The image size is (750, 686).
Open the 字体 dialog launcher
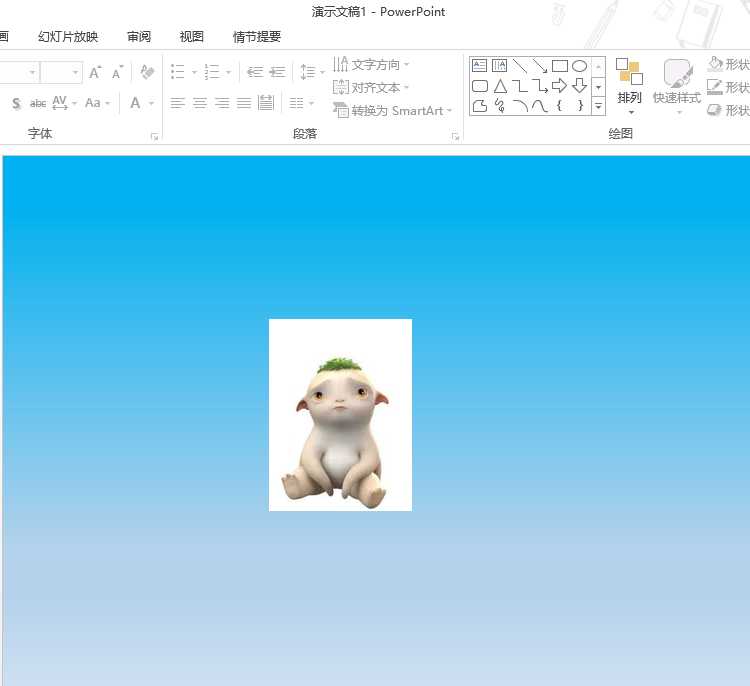tap(154, 137)
